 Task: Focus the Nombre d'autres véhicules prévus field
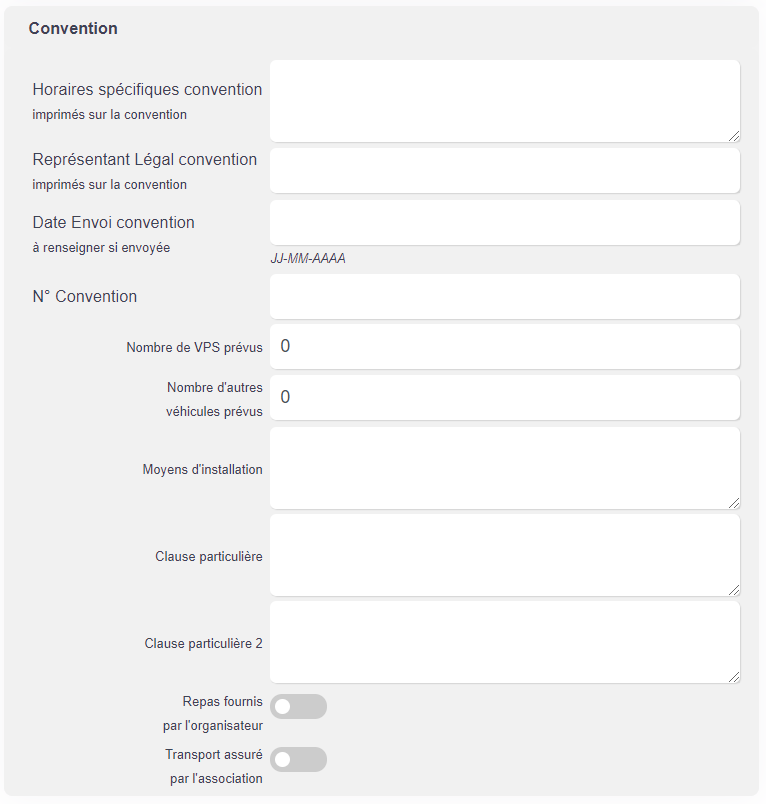pyautogui.click(x=505, y=397)
